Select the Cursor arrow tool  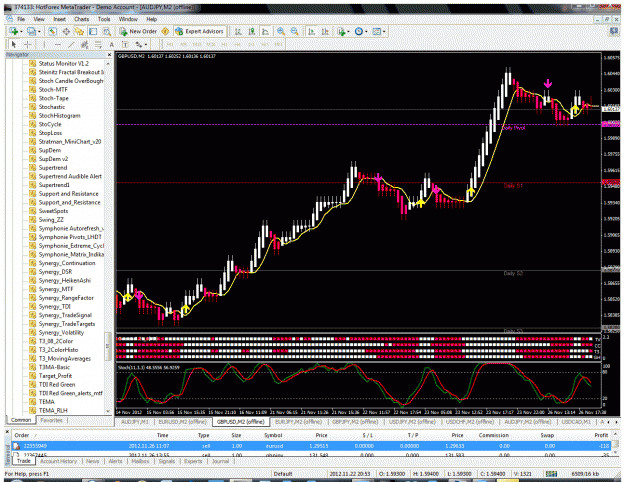[x=14, y=44]
